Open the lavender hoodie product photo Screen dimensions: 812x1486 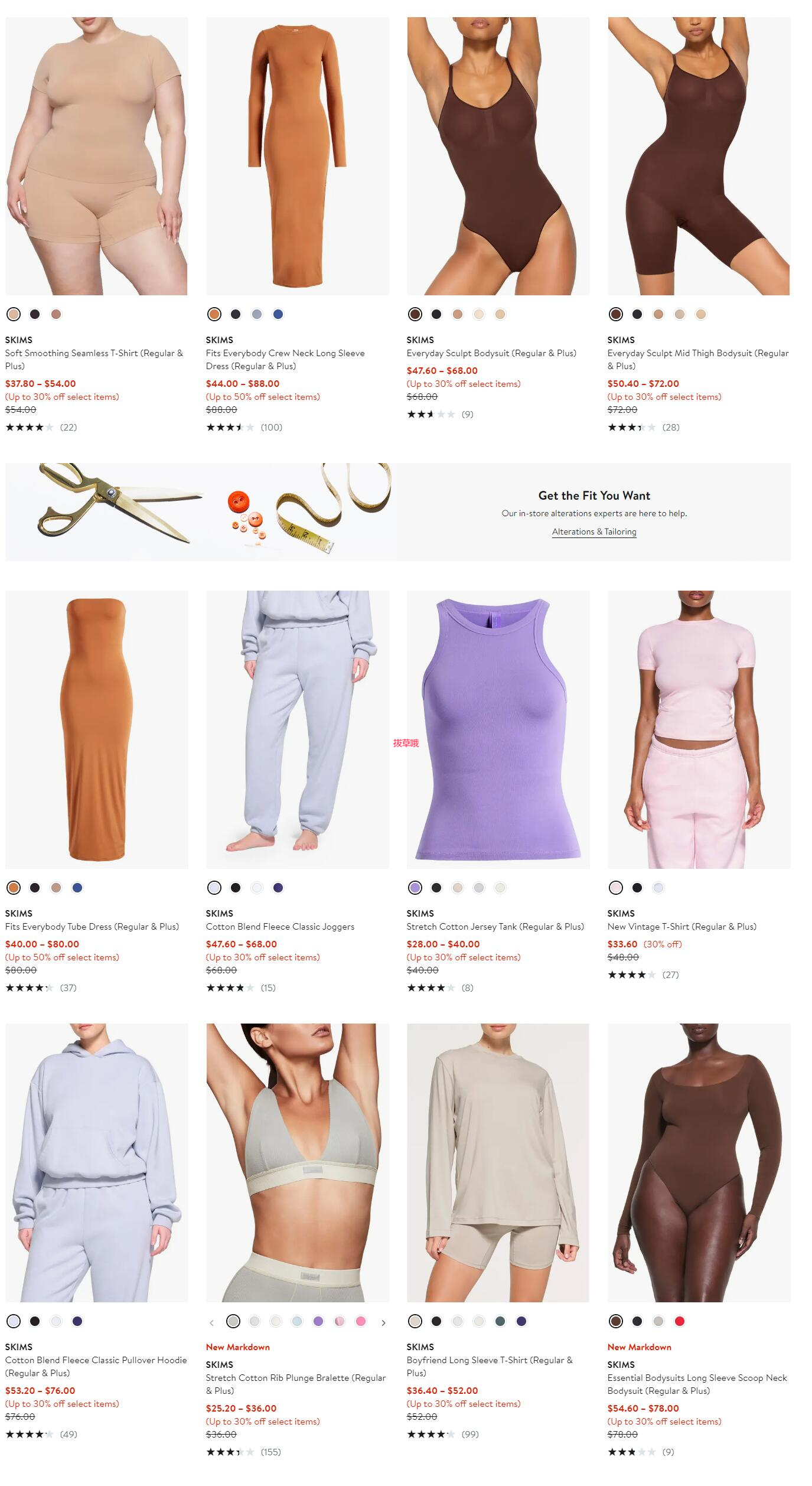[x=97, y=1163]
